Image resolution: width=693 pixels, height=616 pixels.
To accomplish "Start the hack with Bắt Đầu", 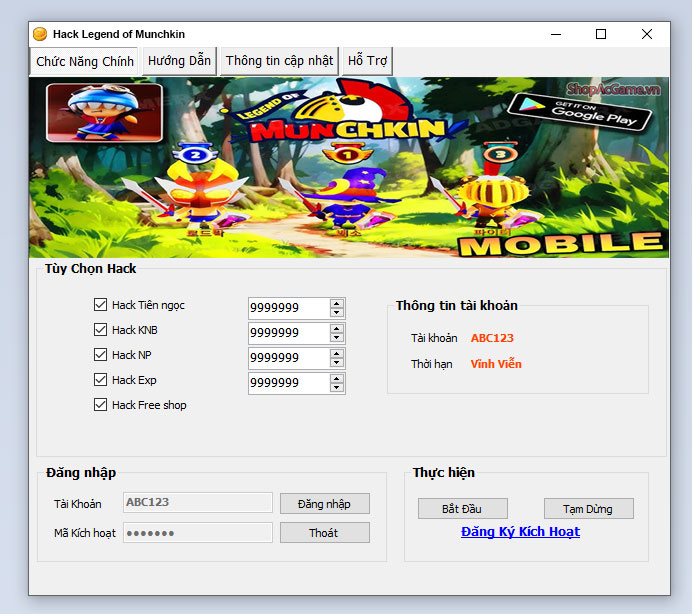I will tap(463, 509).
